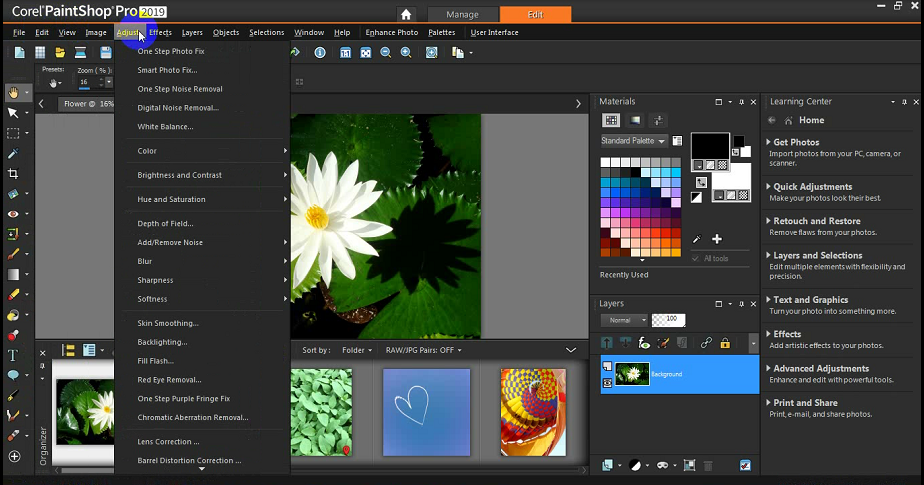Viewport: 924px width, 485px height.
Task: Select the Crop tool
Action: point(13,173)
